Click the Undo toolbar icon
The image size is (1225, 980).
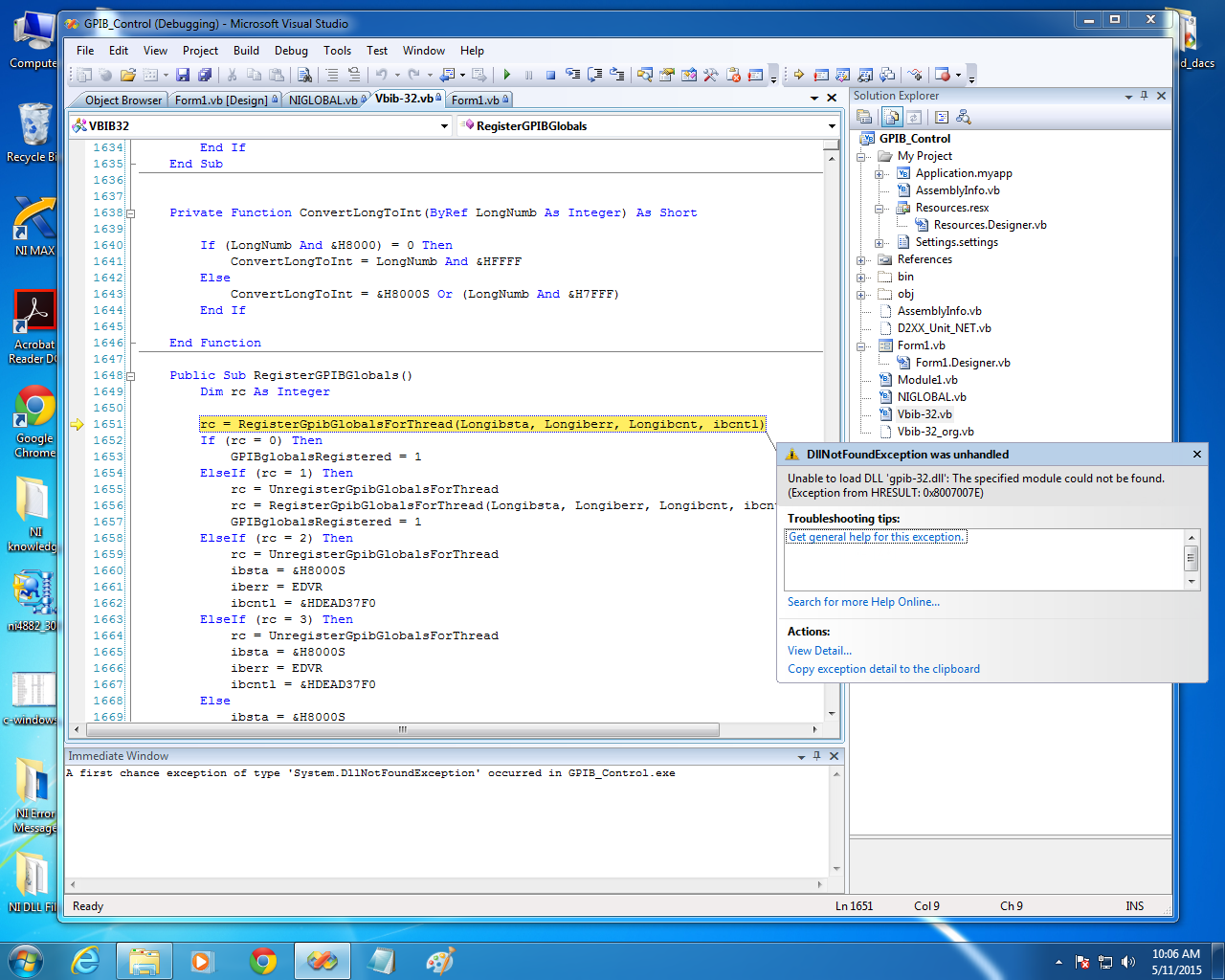point(382,75)
